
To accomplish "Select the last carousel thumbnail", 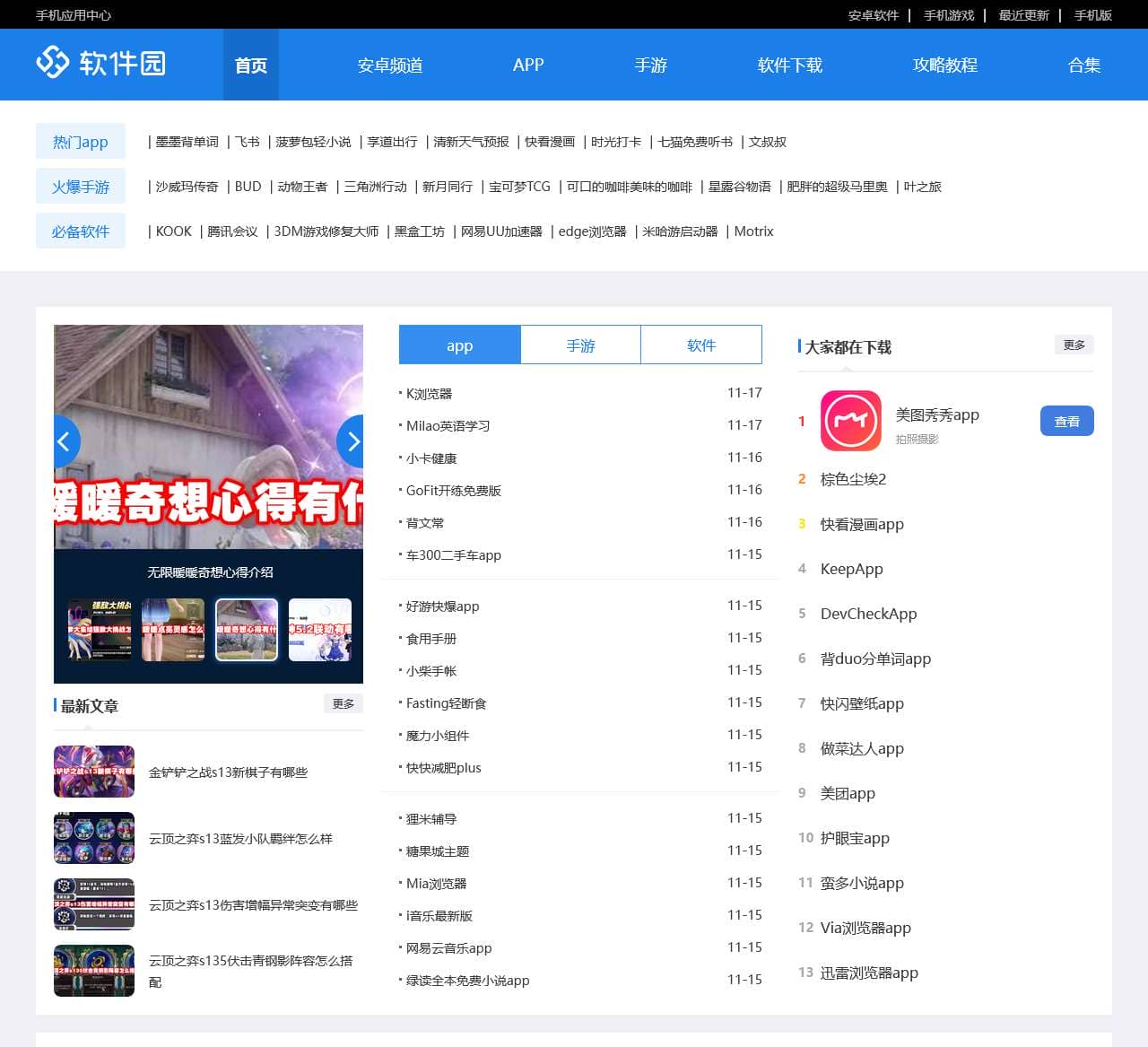I will (x=320, y=630).
